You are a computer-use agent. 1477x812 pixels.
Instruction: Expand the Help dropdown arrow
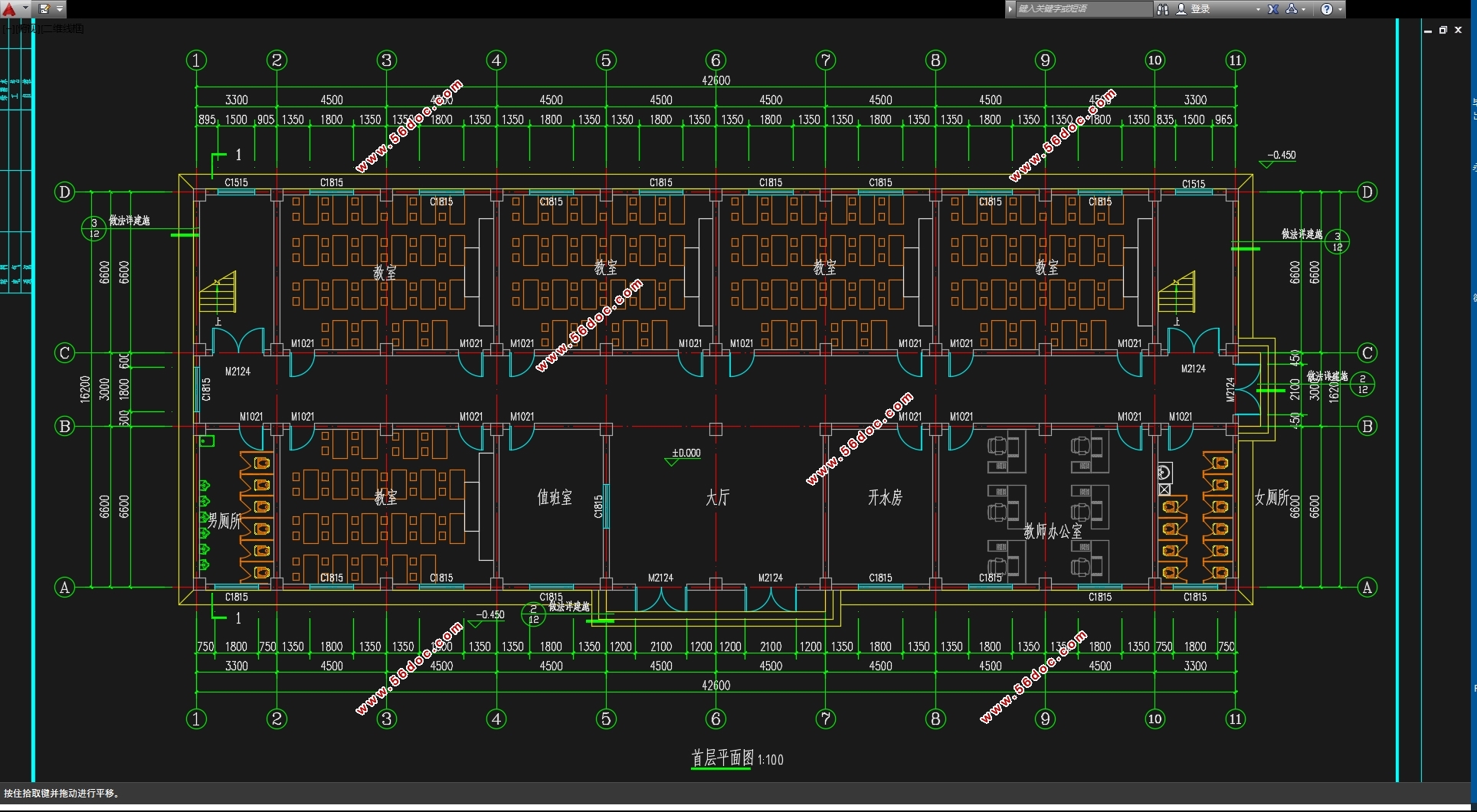tap(1340, 9)
